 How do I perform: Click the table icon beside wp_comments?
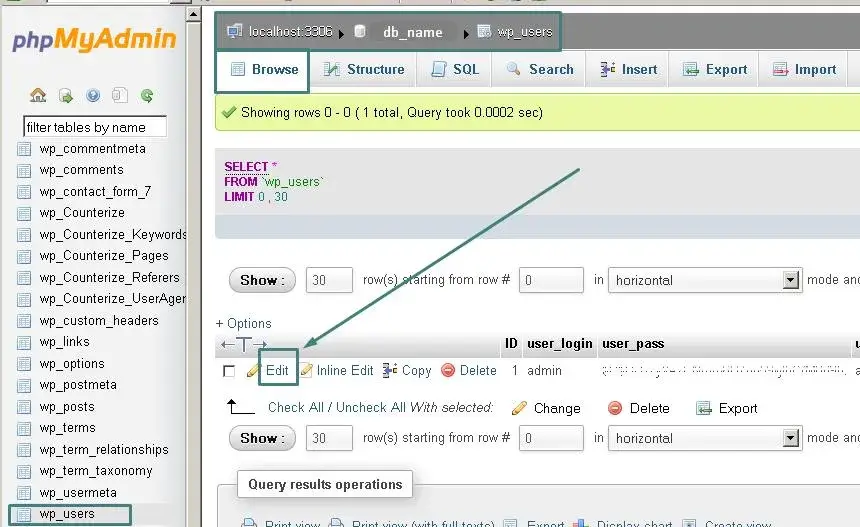[x=24, y=171]
